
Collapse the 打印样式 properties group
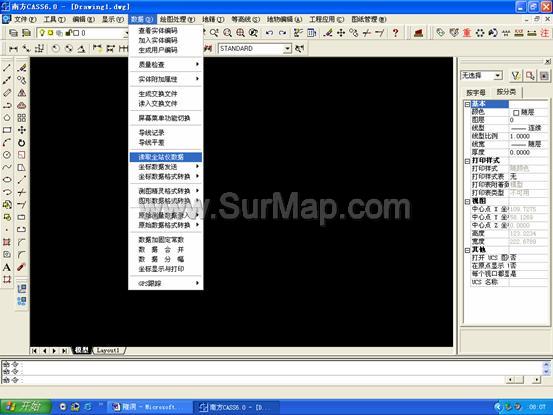pyautogui.click(x=467, y=161)
